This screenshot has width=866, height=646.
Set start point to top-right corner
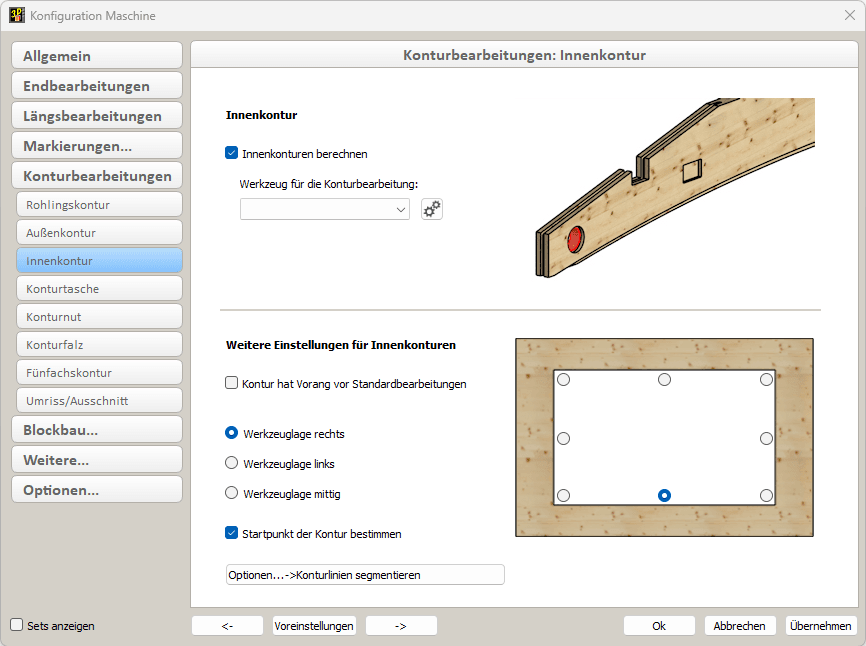point(766,379)
